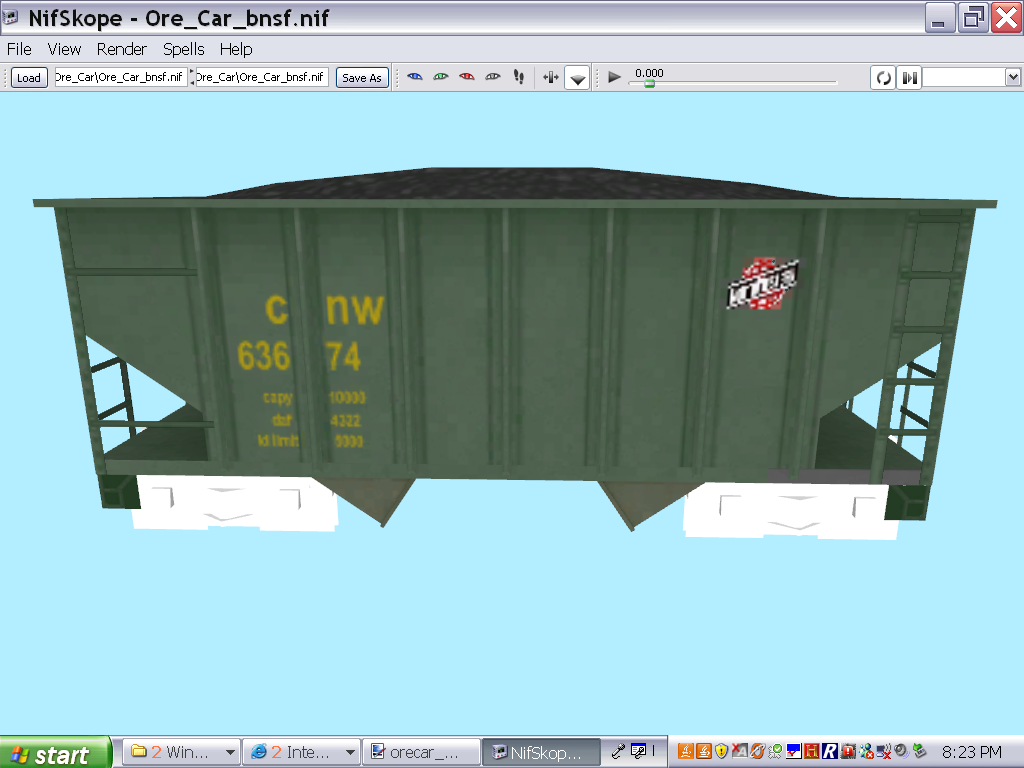Click the 8:23 PM system clock
The height and width of the screenshot is (768, 1024).
click(x=972, y=752)
